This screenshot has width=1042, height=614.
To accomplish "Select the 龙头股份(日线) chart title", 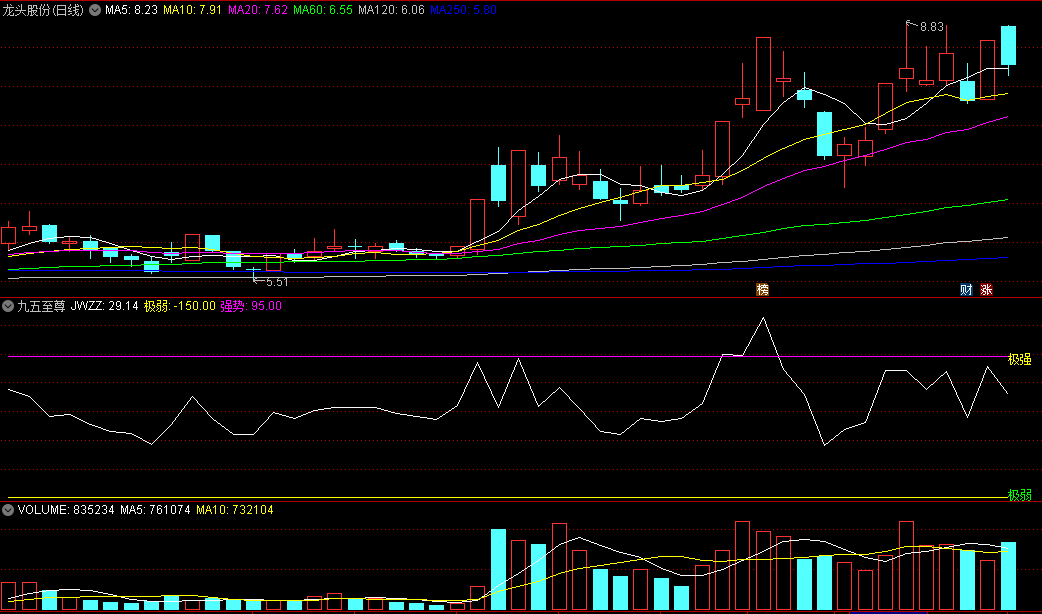I will pos(43,10).
